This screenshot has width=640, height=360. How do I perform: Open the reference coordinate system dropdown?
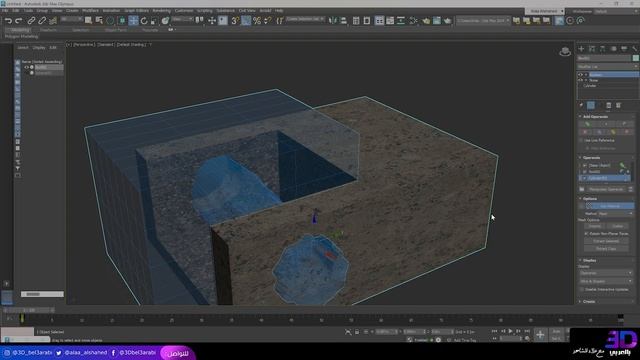[182, 19]
